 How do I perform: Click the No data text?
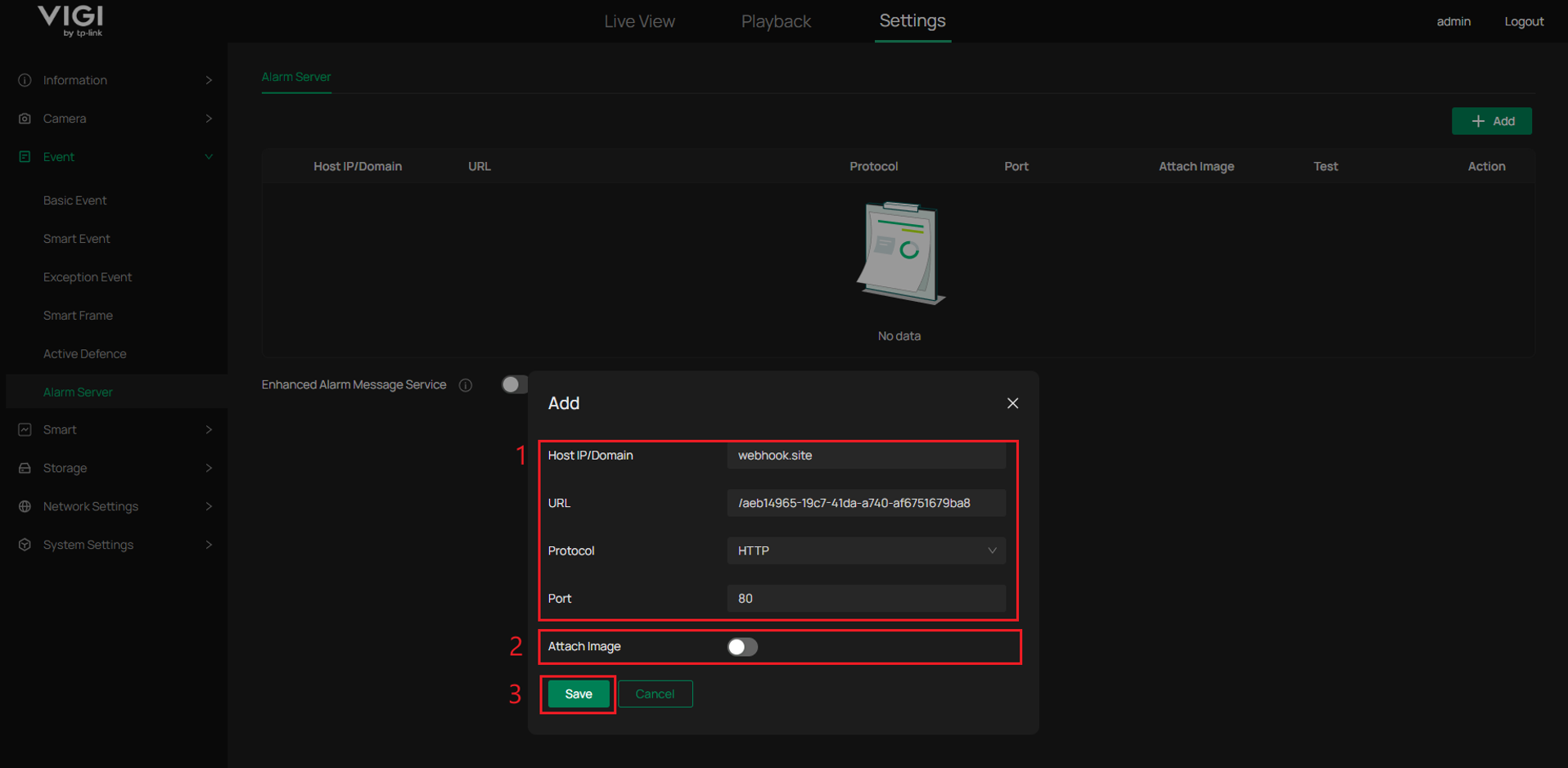(x=899, y=336)
